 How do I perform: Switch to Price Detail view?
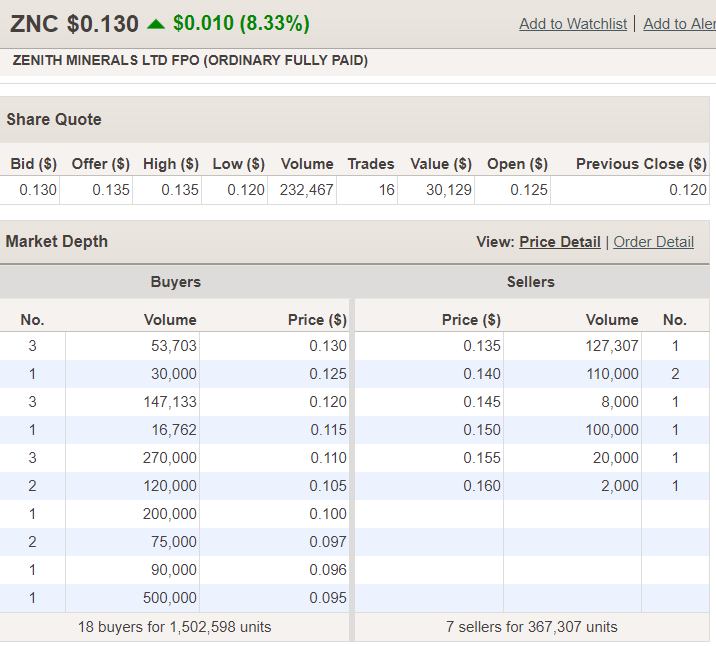[x=560, y=242]
